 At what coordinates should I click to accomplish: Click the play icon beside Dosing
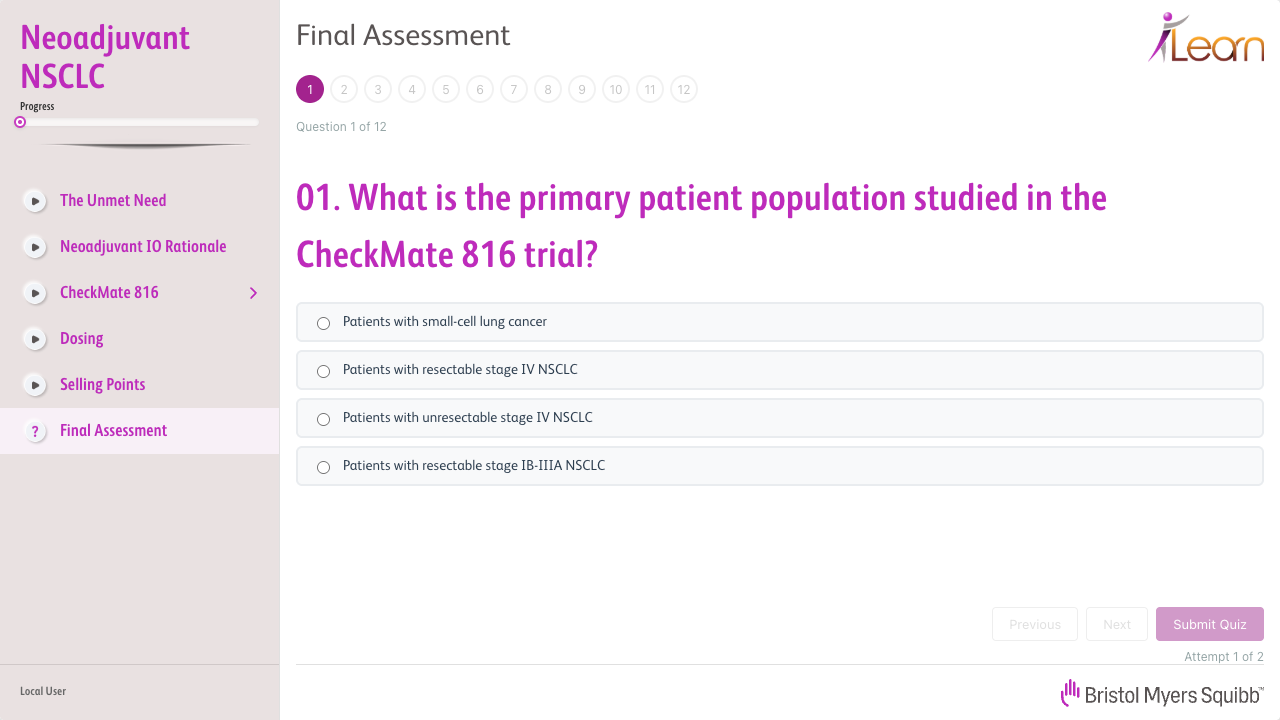(x=35, y=338)
